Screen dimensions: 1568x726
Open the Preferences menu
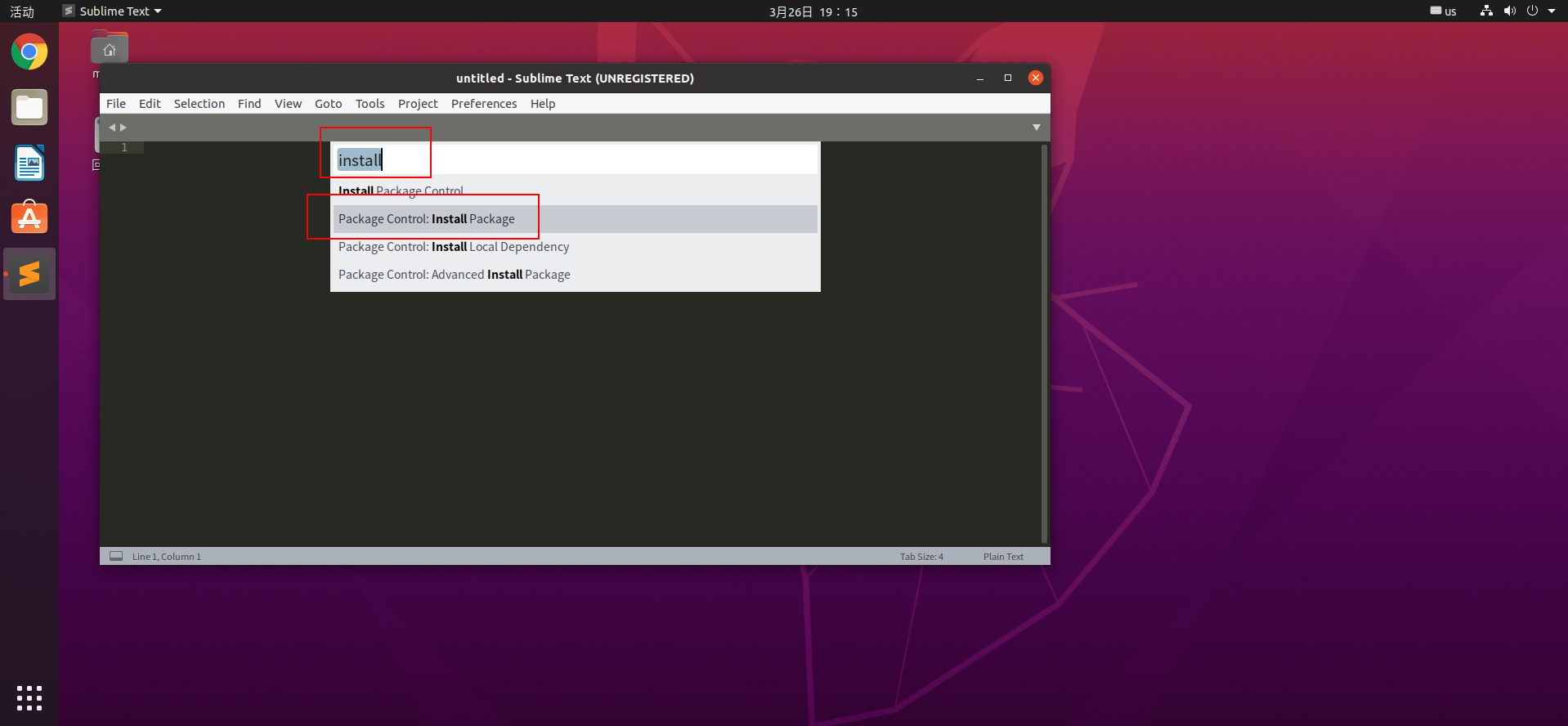484,104
